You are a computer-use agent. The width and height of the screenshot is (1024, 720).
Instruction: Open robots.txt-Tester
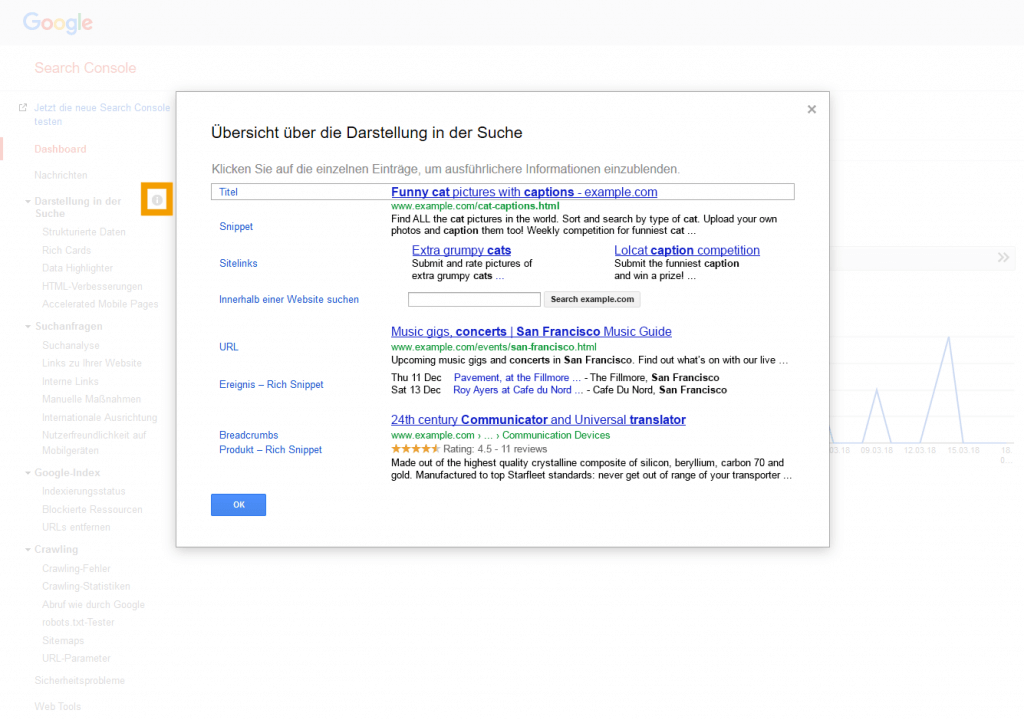78,623
